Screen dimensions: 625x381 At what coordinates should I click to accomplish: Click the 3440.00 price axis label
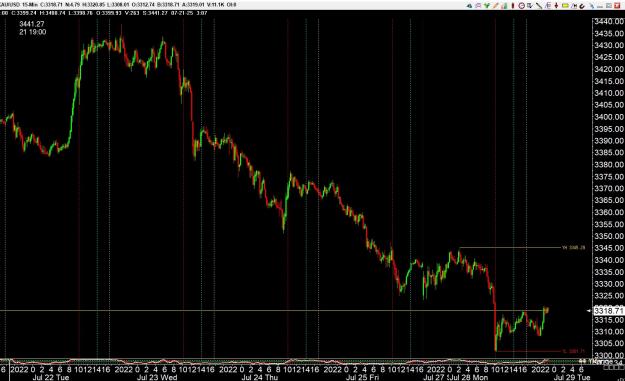coord(608,21)
